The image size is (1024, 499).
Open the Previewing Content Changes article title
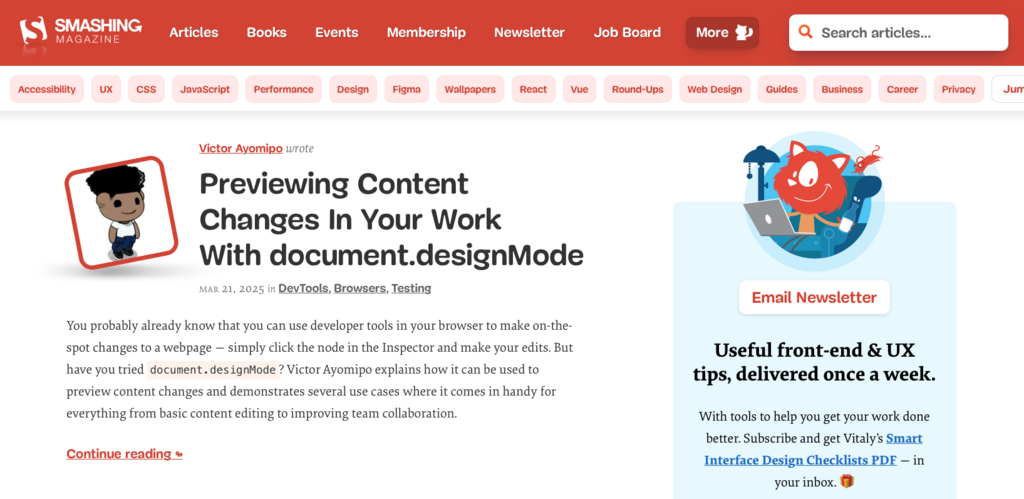pyautogui.click(x=391, y=219)
